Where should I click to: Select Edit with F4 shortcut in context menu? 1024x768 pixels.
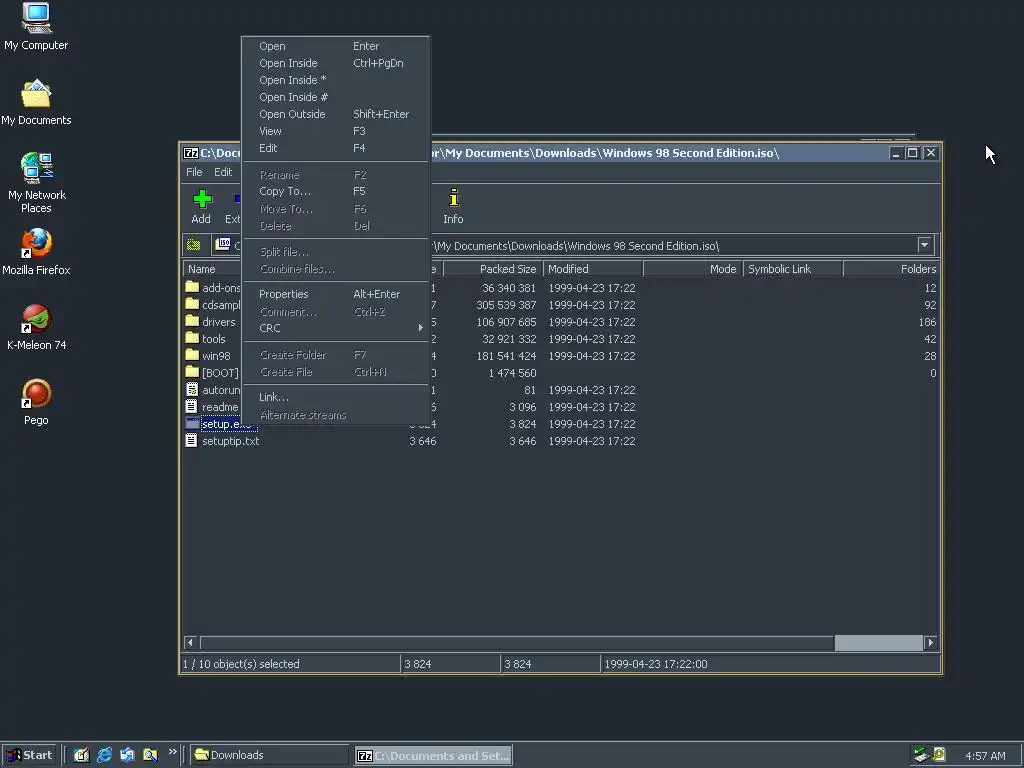click(336, 148)
